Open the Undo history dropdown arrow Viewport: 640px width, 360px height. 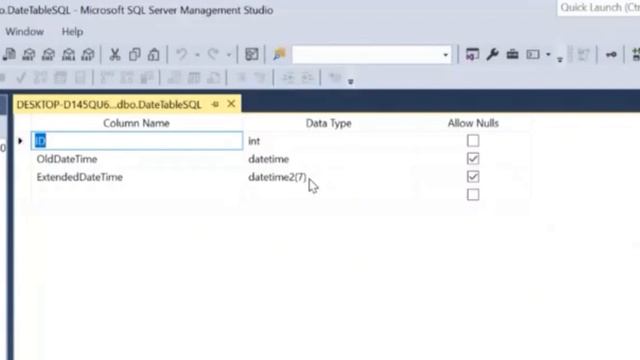[197, 55]
